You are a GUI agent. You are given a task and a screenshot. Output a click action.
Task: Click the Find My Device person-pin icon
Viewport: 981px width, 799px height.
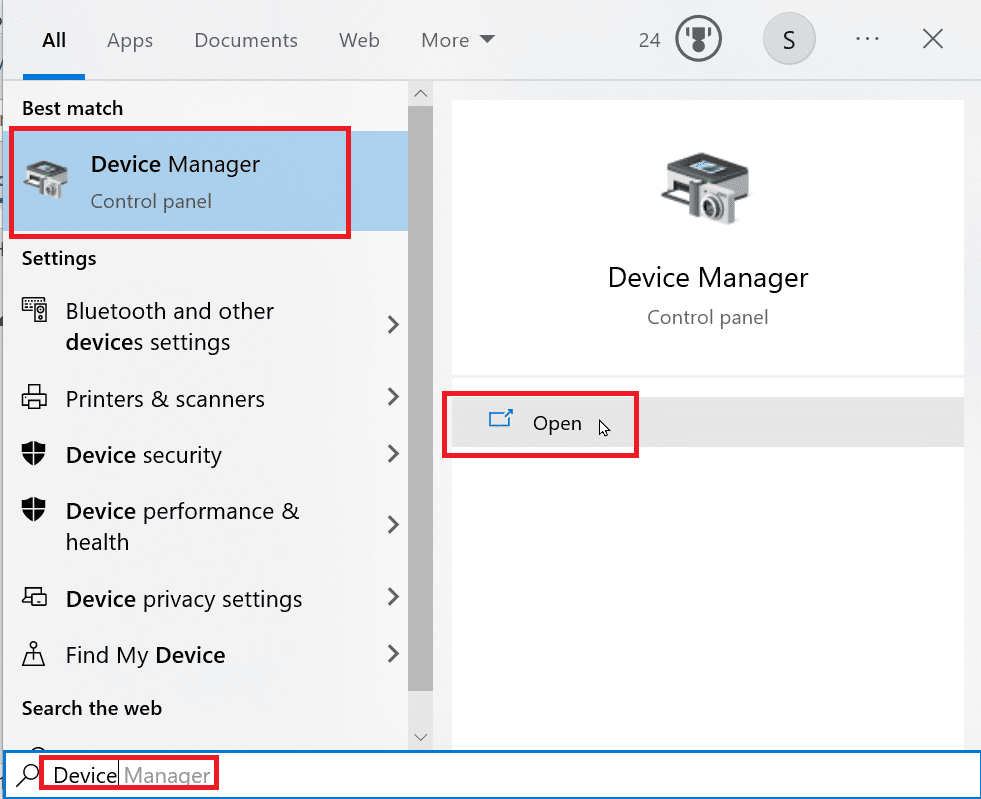click(x=34, y=653)
